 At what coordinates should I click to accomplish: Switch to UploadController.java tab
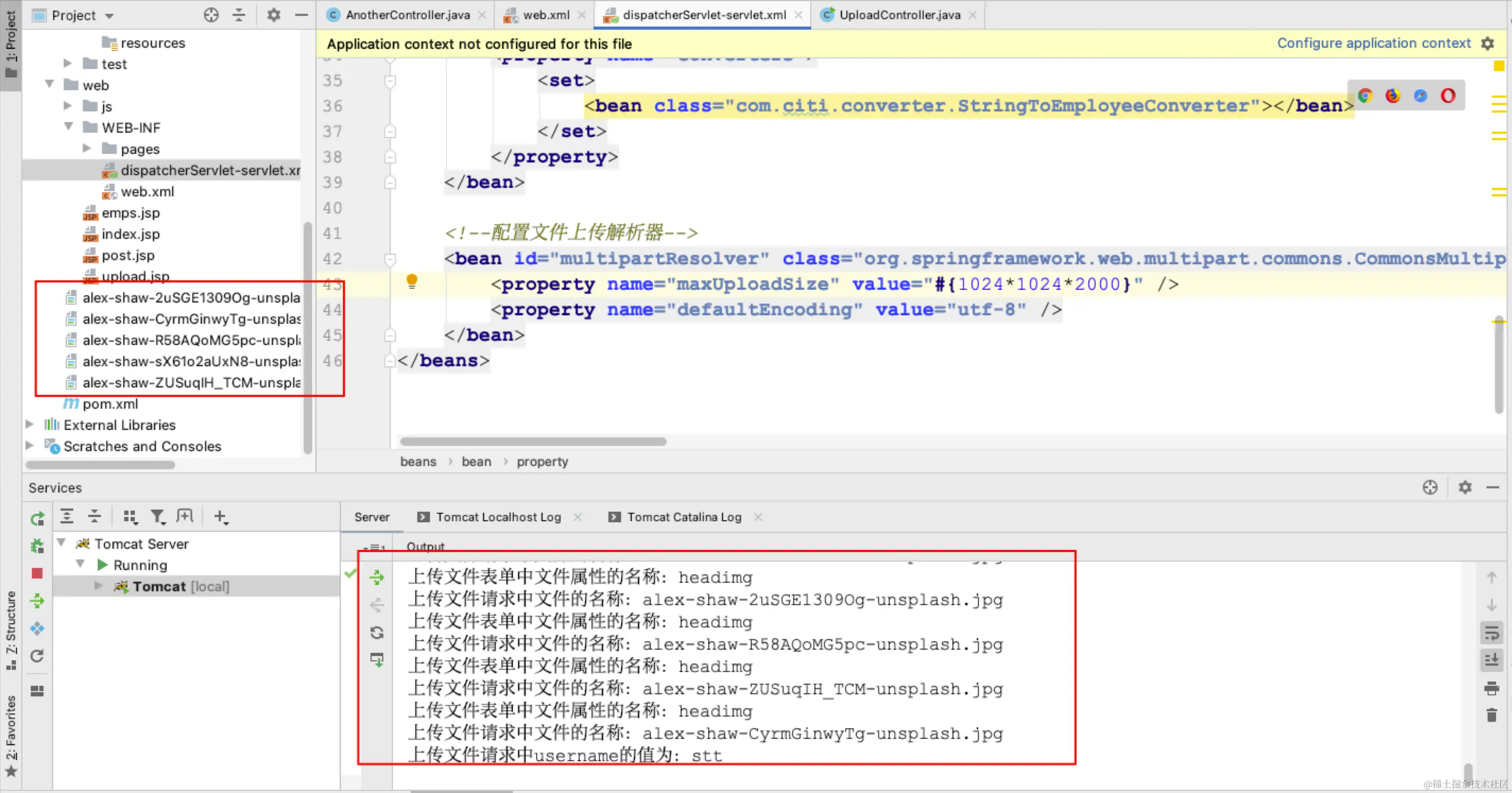[x=899, y=15]
